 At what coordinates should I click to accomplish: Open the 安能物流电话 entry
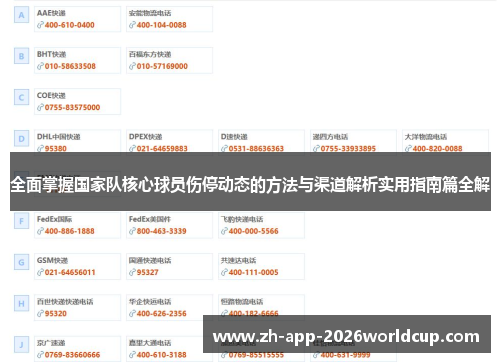(150, 13)
